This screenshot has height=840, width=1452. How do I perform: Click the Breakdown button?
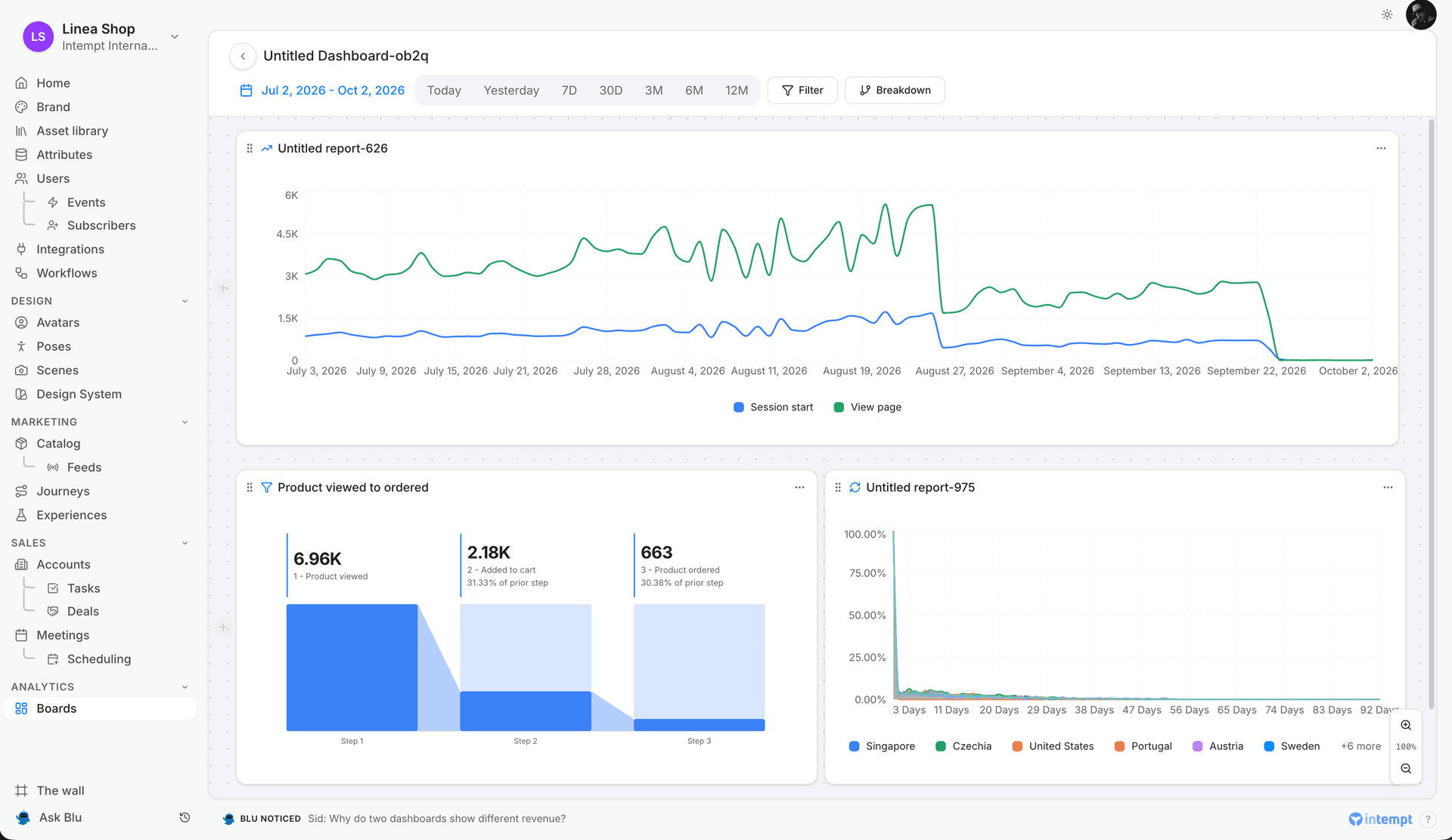pyautogui.click(x=895, y=90)
